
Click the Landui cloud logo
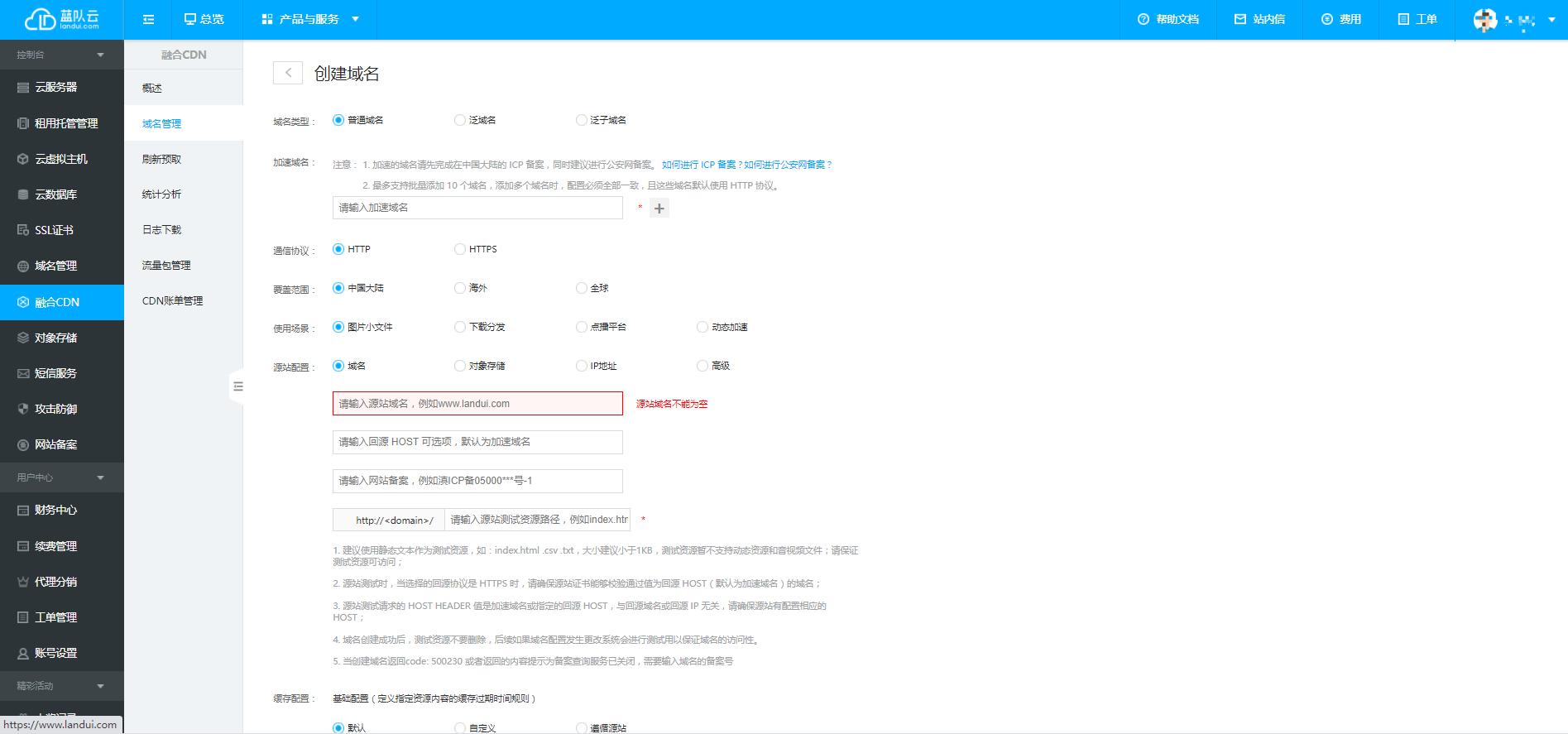coord(62,19)
